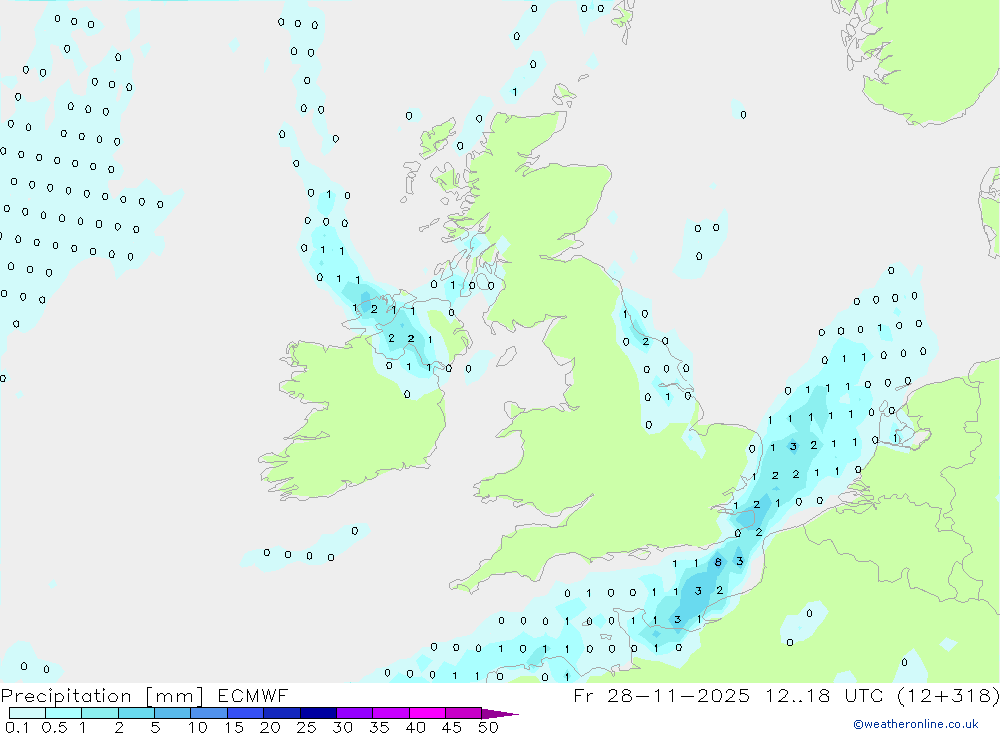Image resolution: width=1000 pixels, height=733 pixels.
Task: Click the legend tick label '50'
Action: pos(488,727)
